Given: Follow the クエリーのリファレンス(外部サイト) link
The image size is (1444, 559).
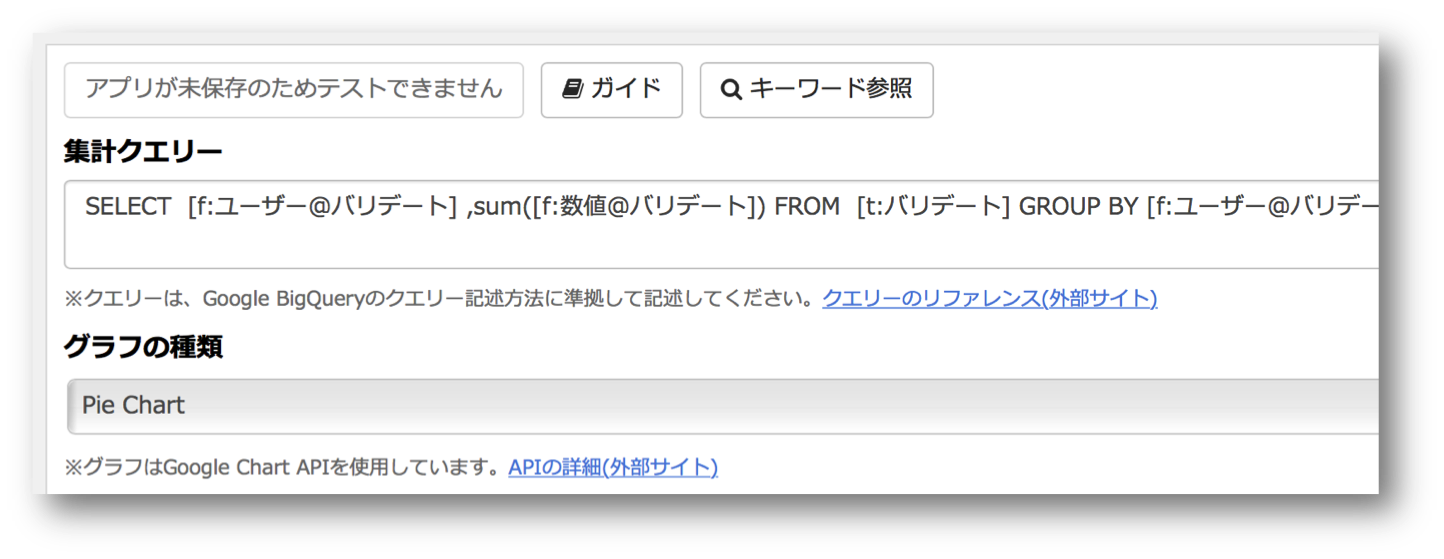Looking at the screenshot, I should (989, 298).
